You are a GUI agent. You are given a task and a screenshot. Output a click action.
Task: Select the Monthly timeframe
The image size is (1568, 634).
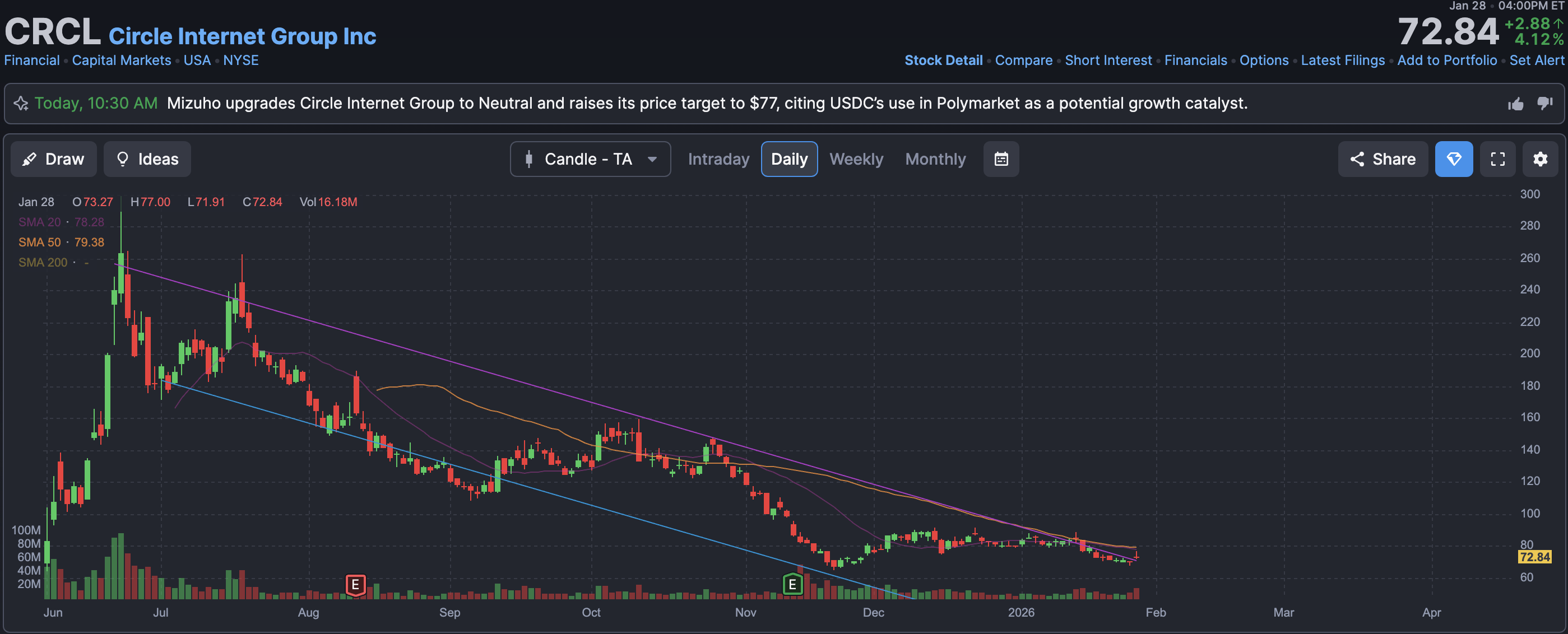tap(935, 160)
